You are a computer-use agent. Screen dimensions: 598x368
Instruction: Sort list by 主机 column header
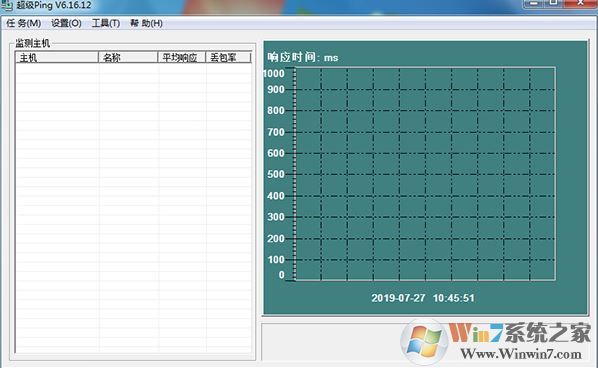(x=57, y=58)
